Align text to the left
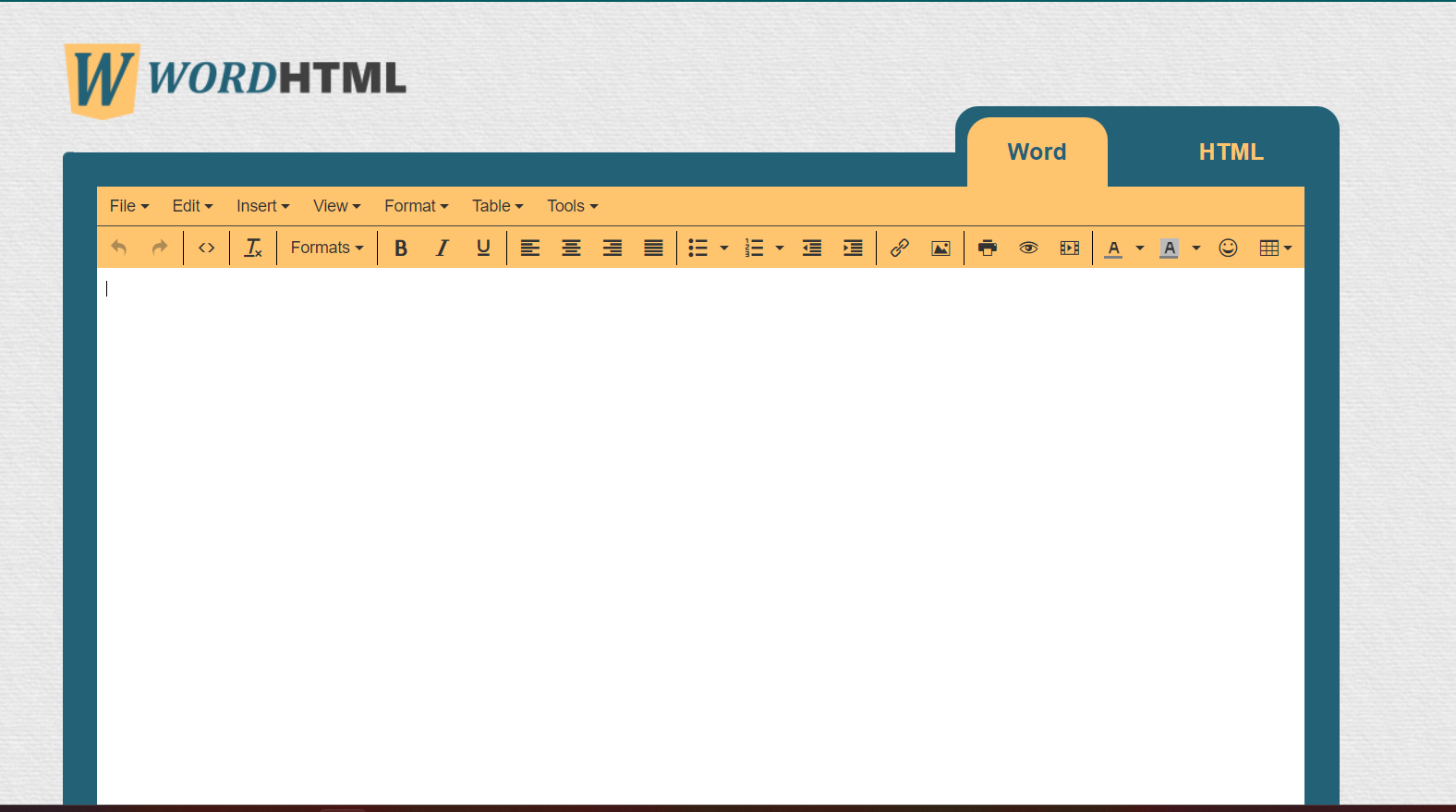Screen dimensions: 1456x812 (x=530, y=248)
